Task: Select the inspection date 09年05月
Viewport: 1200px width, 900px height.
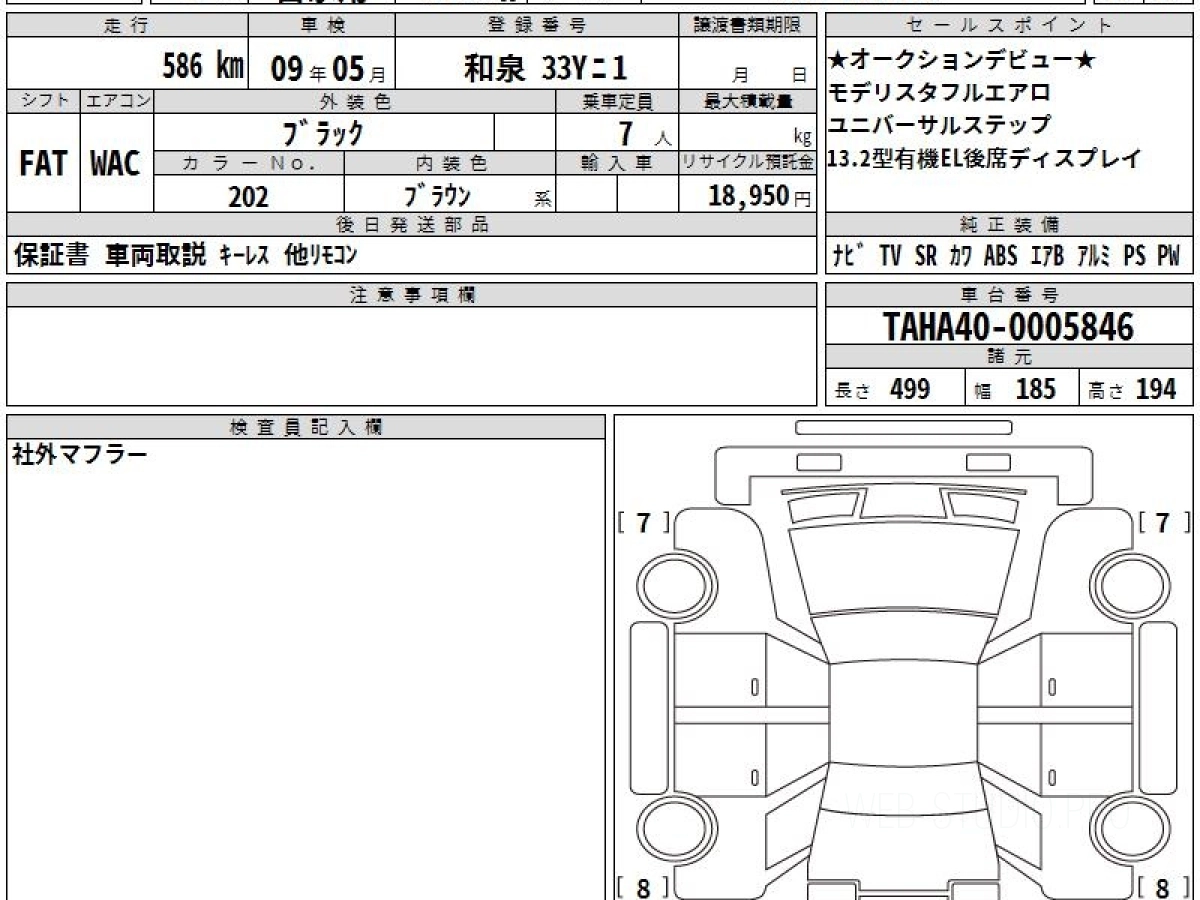Action: [x=327, y=68]
